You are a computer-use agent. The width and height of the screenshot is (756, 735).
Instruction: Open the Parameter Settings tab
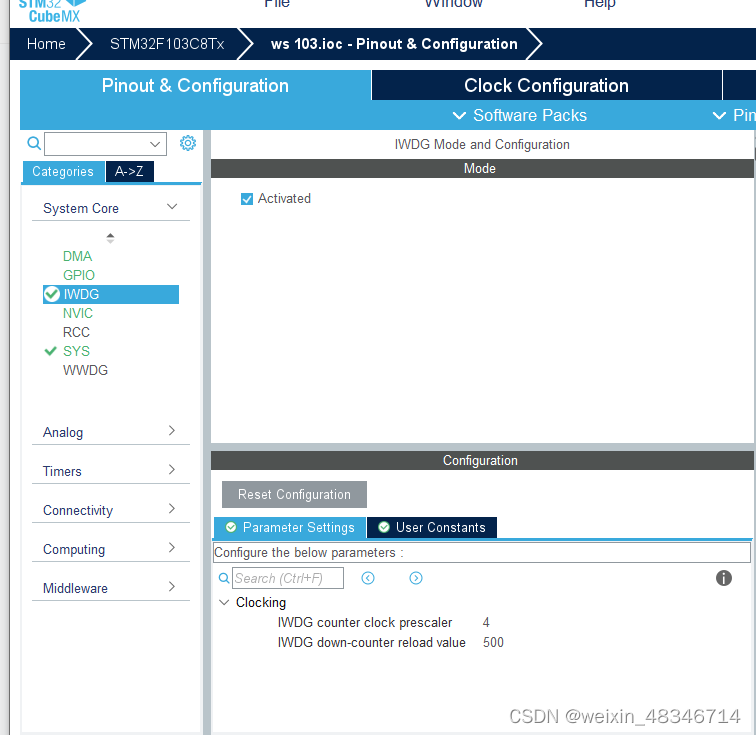click(x=290, y=527)
